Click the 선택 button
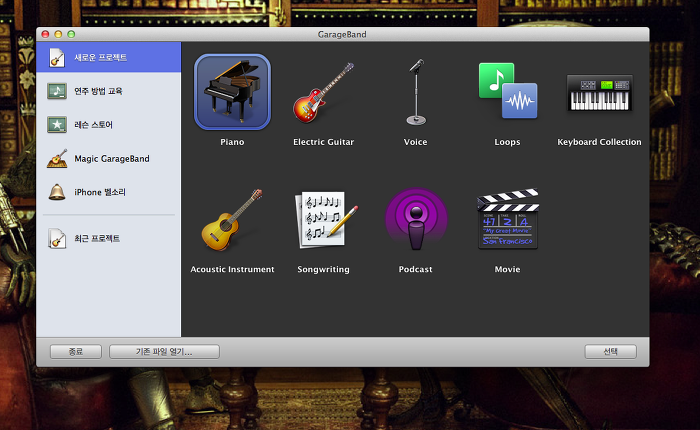 pos(611,351)
